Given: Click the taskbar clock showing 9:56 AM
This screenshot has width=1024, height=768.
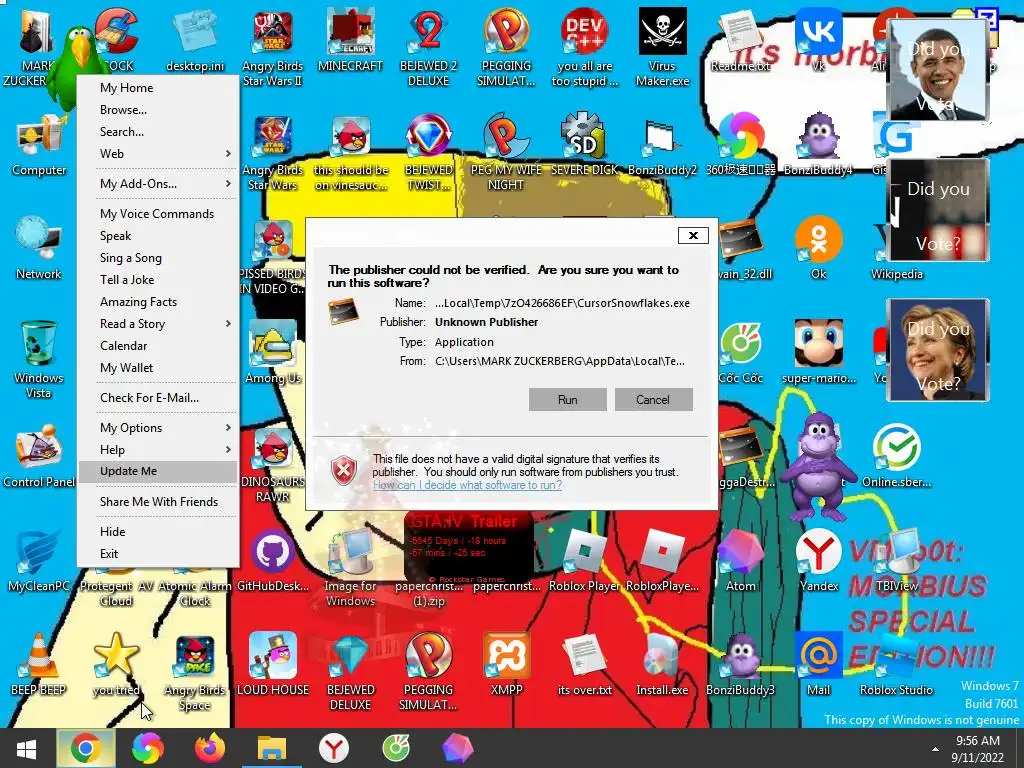Looking at the screenshot, I should pos(977,749).
